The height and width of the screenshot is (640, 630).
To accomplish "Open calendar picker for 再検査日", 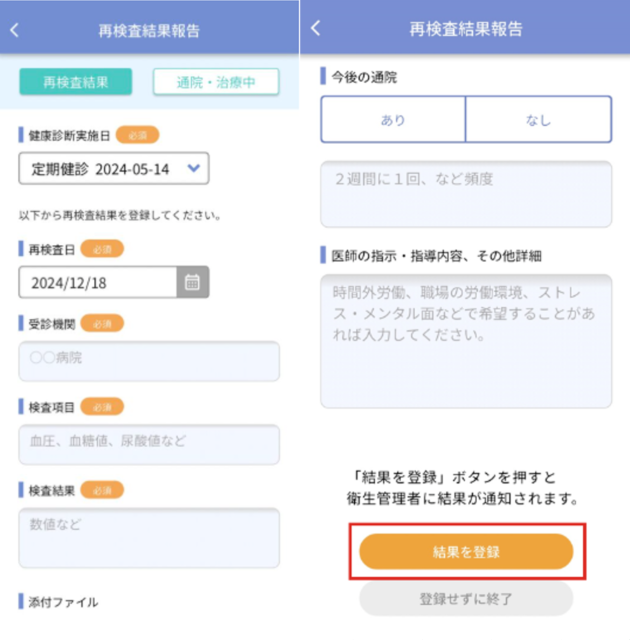I will point(193,282).
